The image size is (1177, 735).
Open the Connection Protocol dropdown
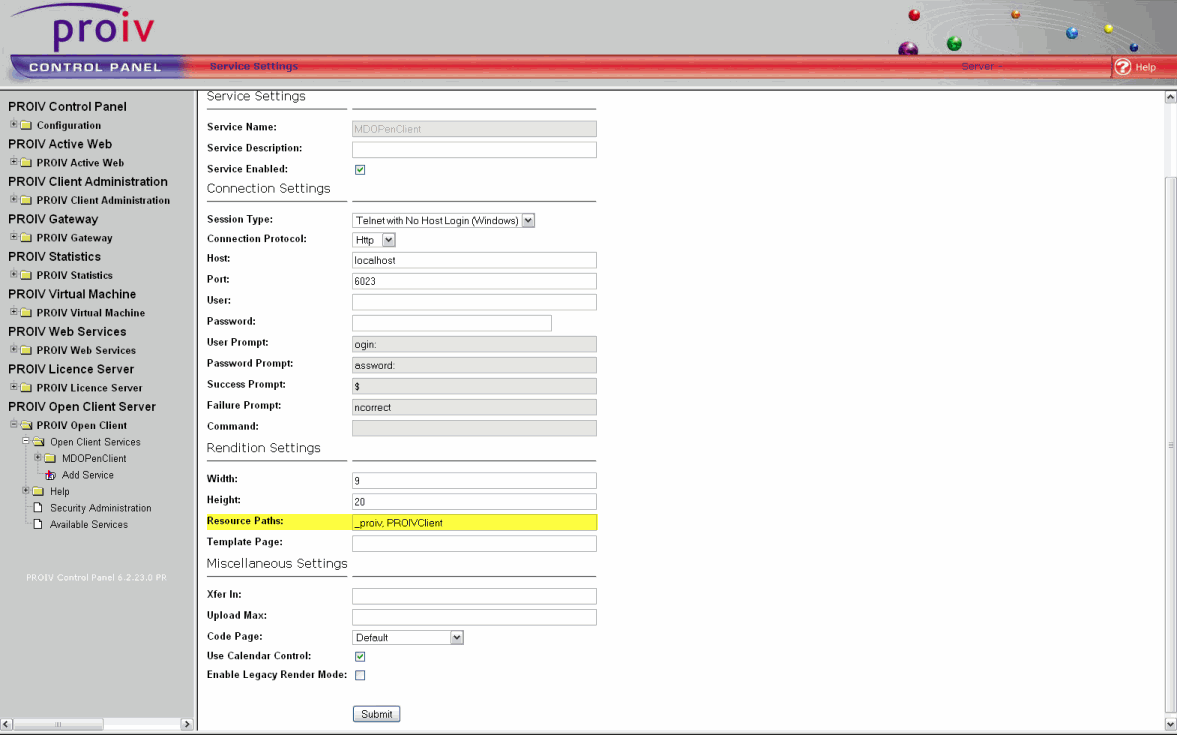click(374, 240)
